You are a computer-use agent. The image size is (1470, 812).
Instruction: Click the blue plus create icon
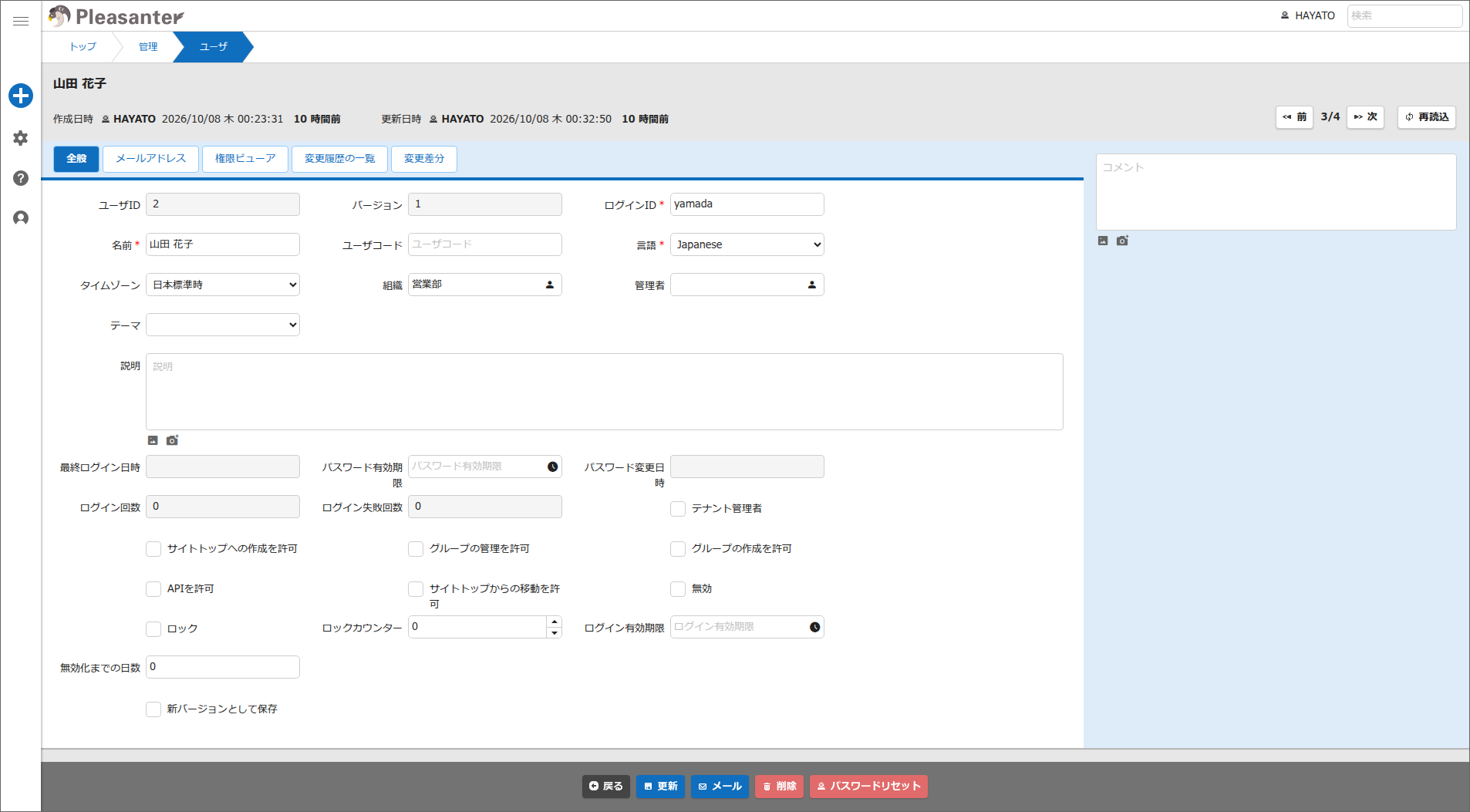coord(21,96)
